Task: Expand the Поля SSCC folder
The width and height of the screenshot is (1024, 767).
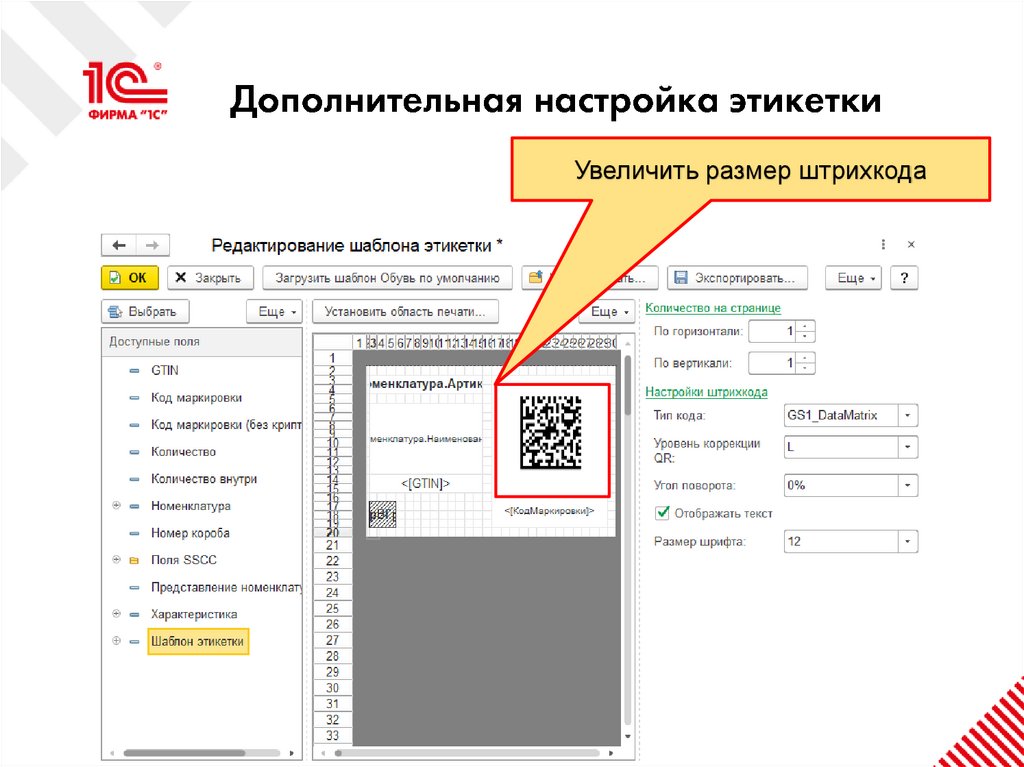Action: pos(116,560)
